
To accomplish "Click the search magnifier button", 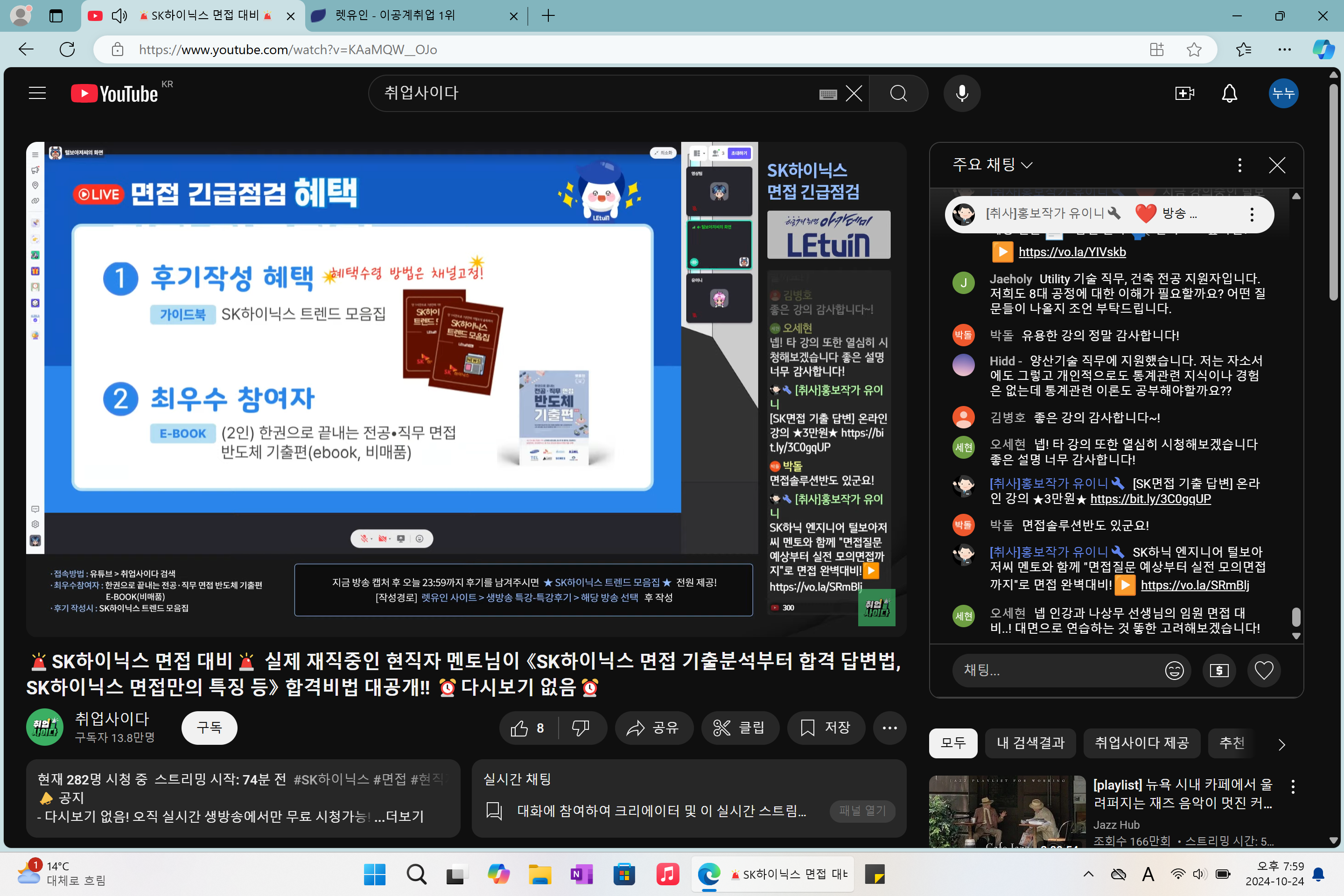I will click(x=898, y=93).
